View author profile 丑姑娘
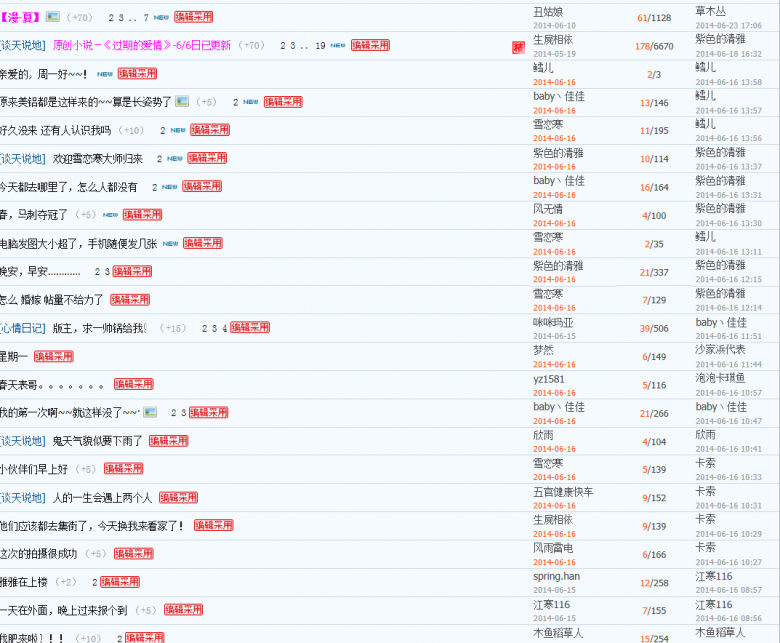Viewport: 780px width, 643px height. [551, 11]
